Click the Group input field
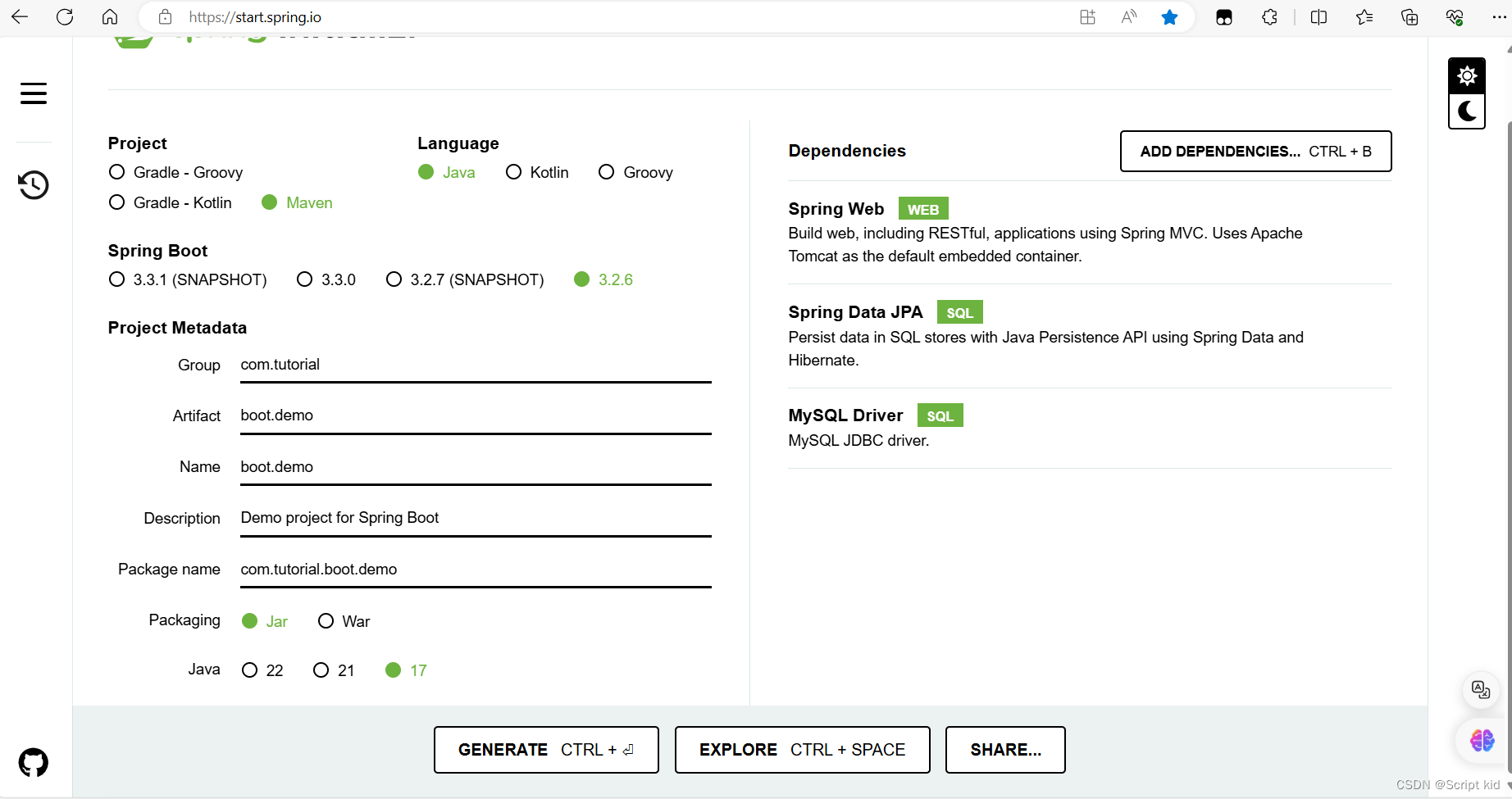Image resolution: width=1512 pixels, height=799 pixels. click(476, 365)
